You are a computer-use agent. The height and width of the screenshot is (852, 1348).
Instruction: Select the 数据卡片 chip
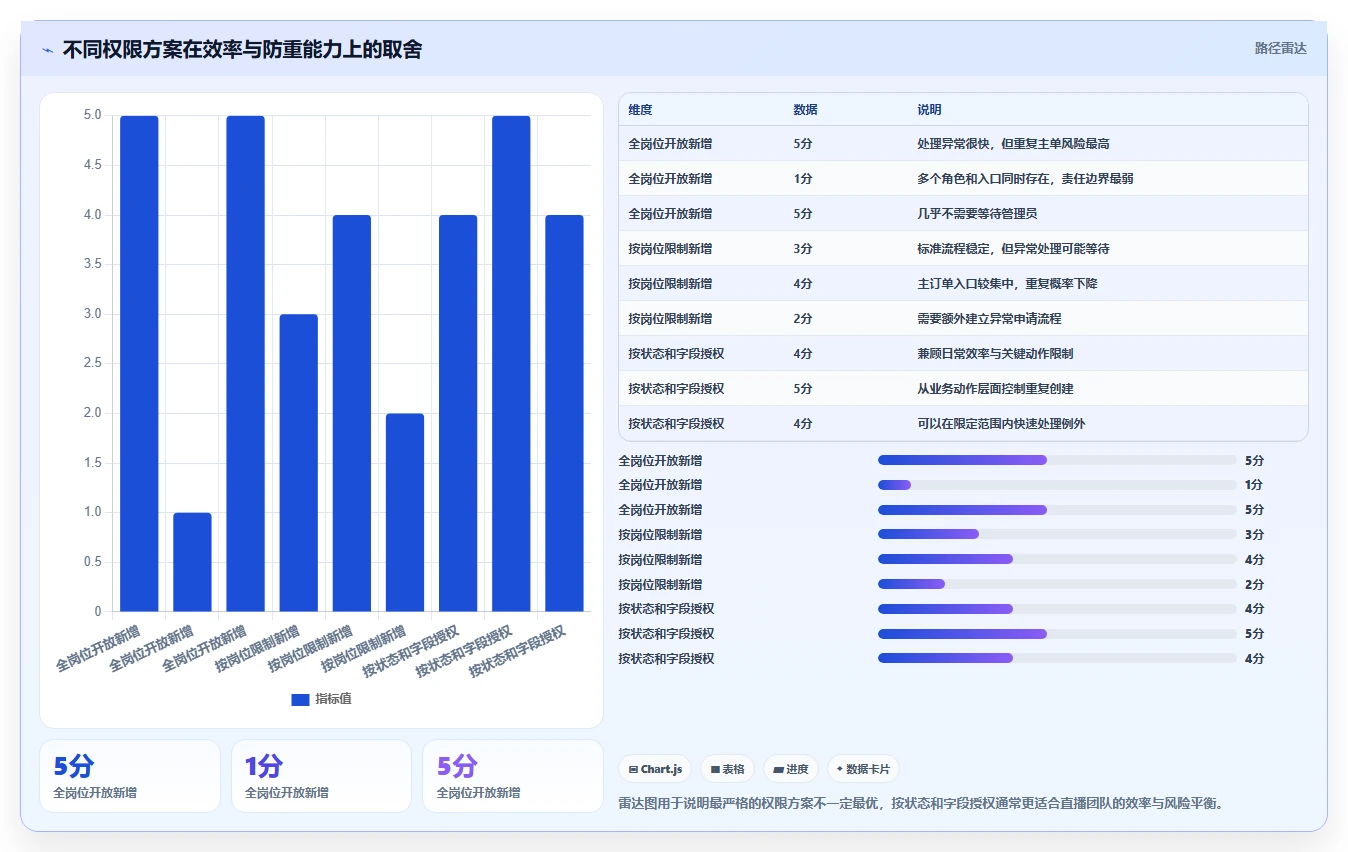[863, 769]
